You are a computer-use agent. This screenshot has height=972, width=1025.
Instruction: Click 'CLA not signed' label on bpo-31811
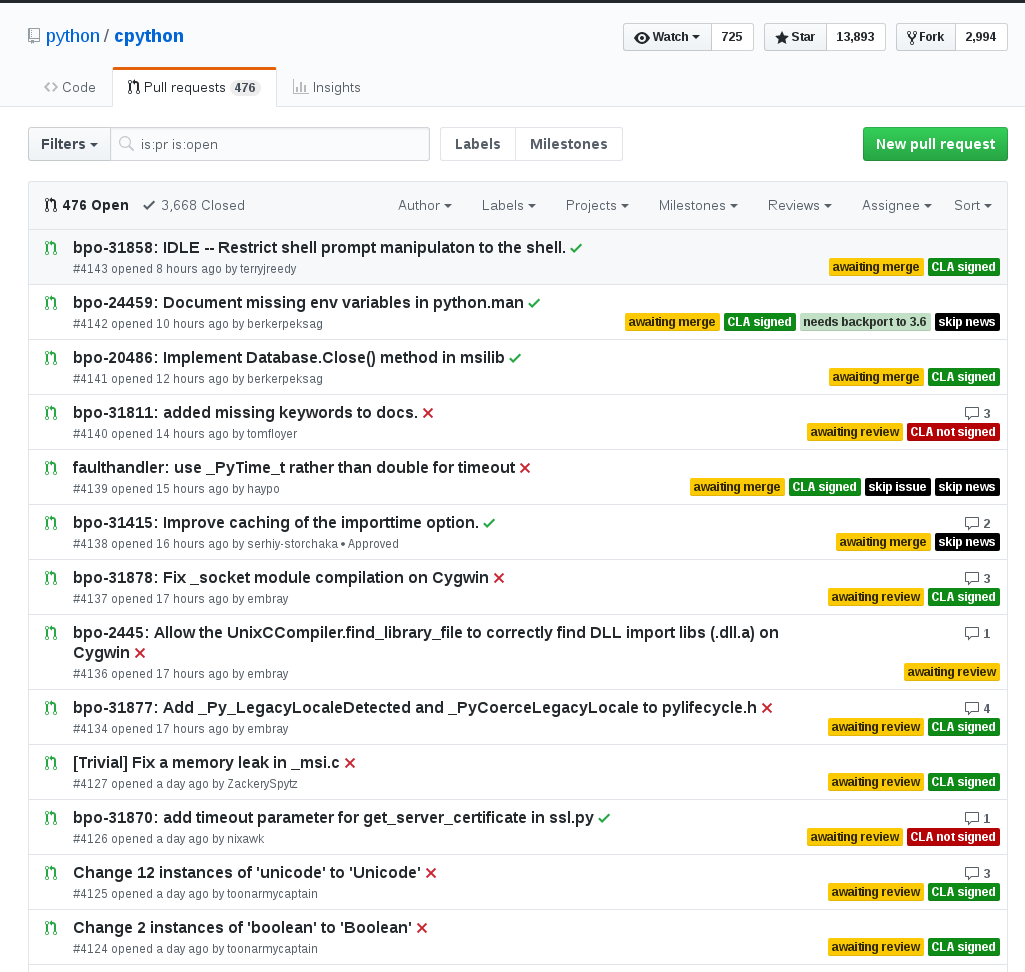tap(952, 432)
